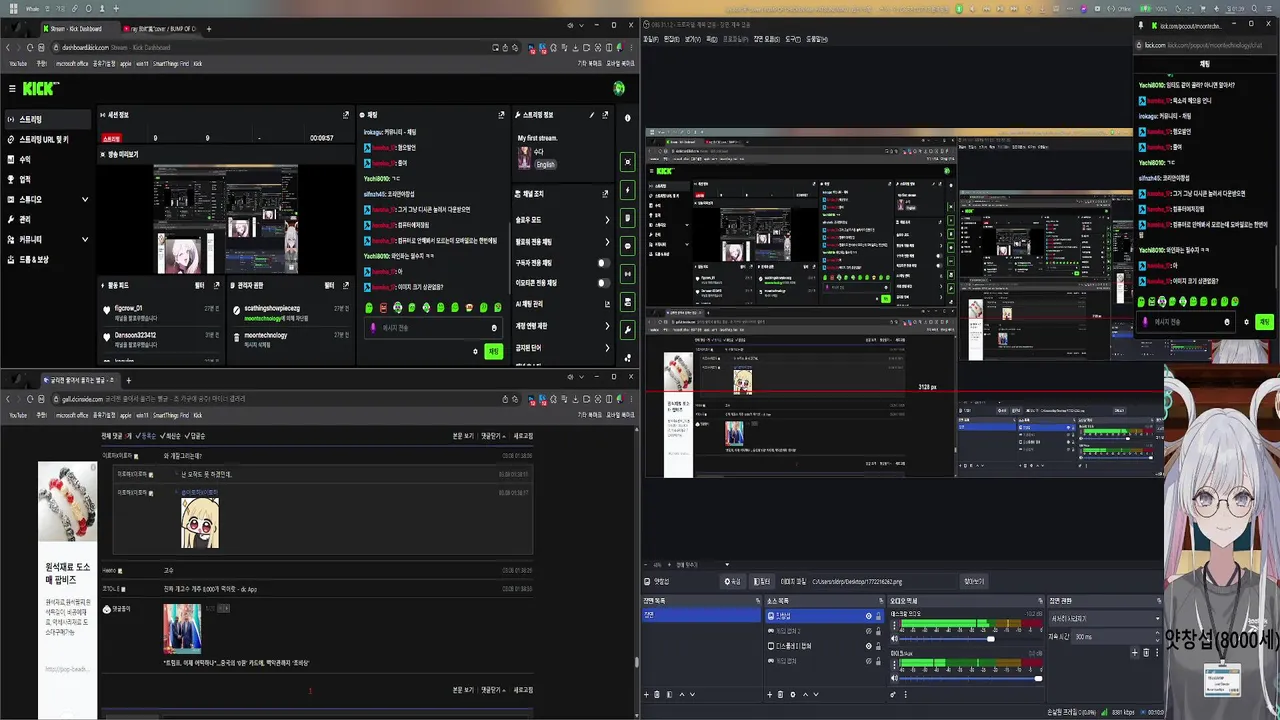Collapse comments with top 댓글닫기 toggle
This screenshot has height=720, width=1280.
[x=493, y=436]
